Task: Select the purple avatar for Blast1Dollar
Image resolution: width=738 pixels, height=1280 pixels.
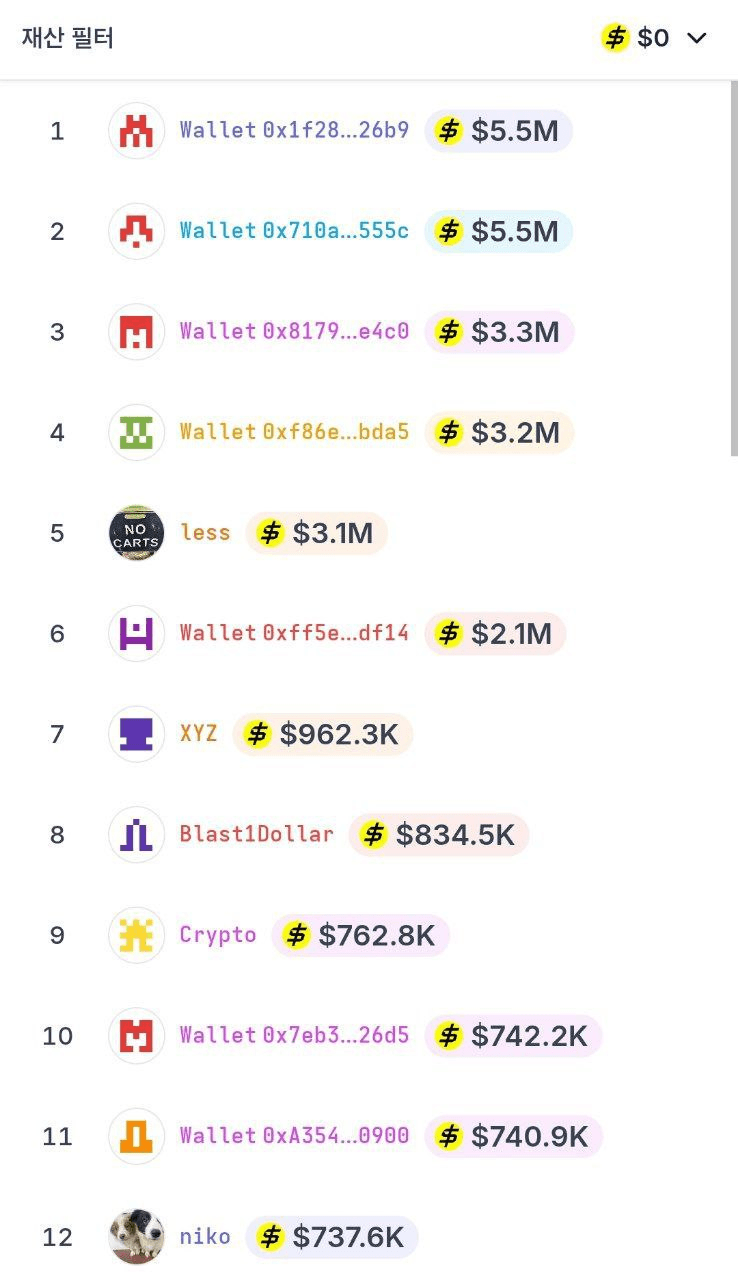Action: pos(136,835)
